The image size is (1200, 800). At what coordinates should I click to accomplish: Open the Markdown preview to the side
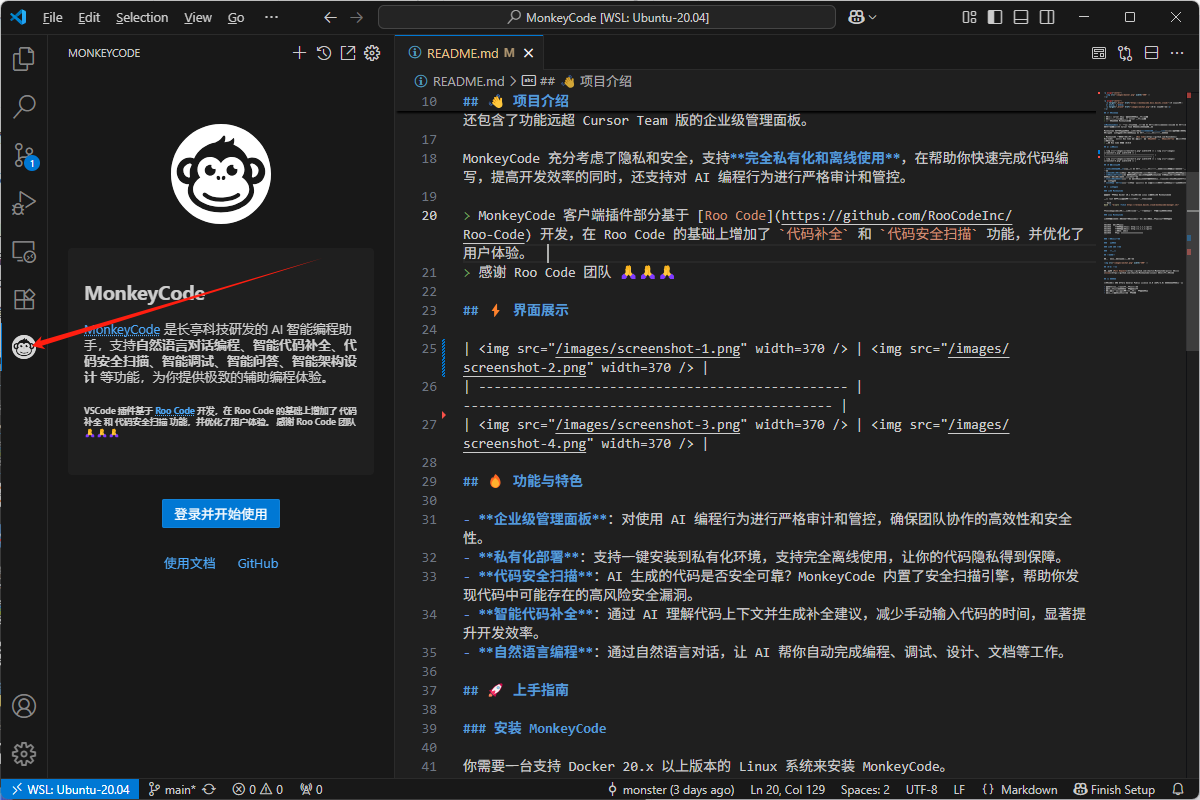tap(1098, 53)
